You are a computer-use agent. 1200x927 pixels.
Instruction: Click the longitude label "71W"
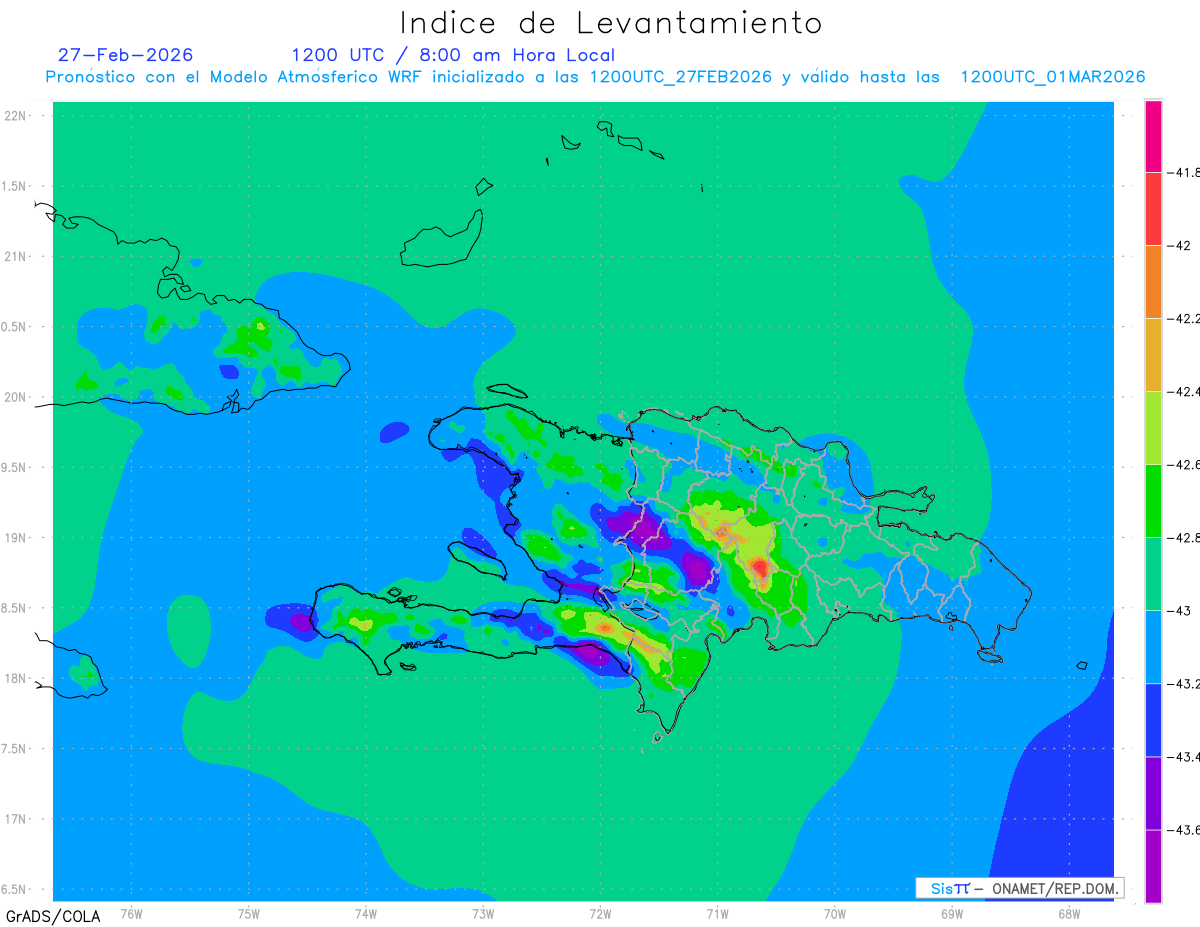pos(717,914)
